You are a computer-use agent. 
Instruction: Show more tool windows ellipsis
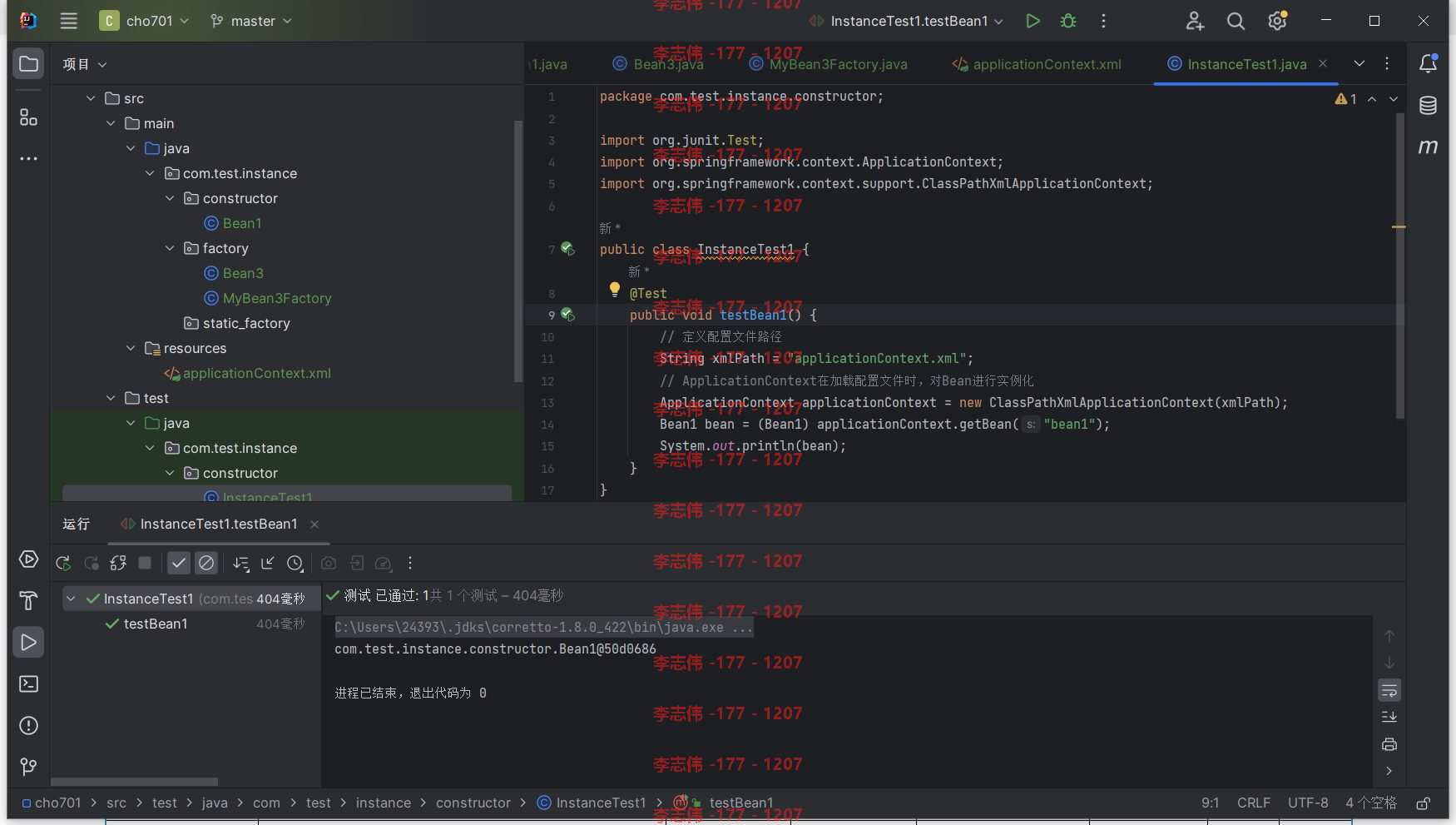point(28,158)
